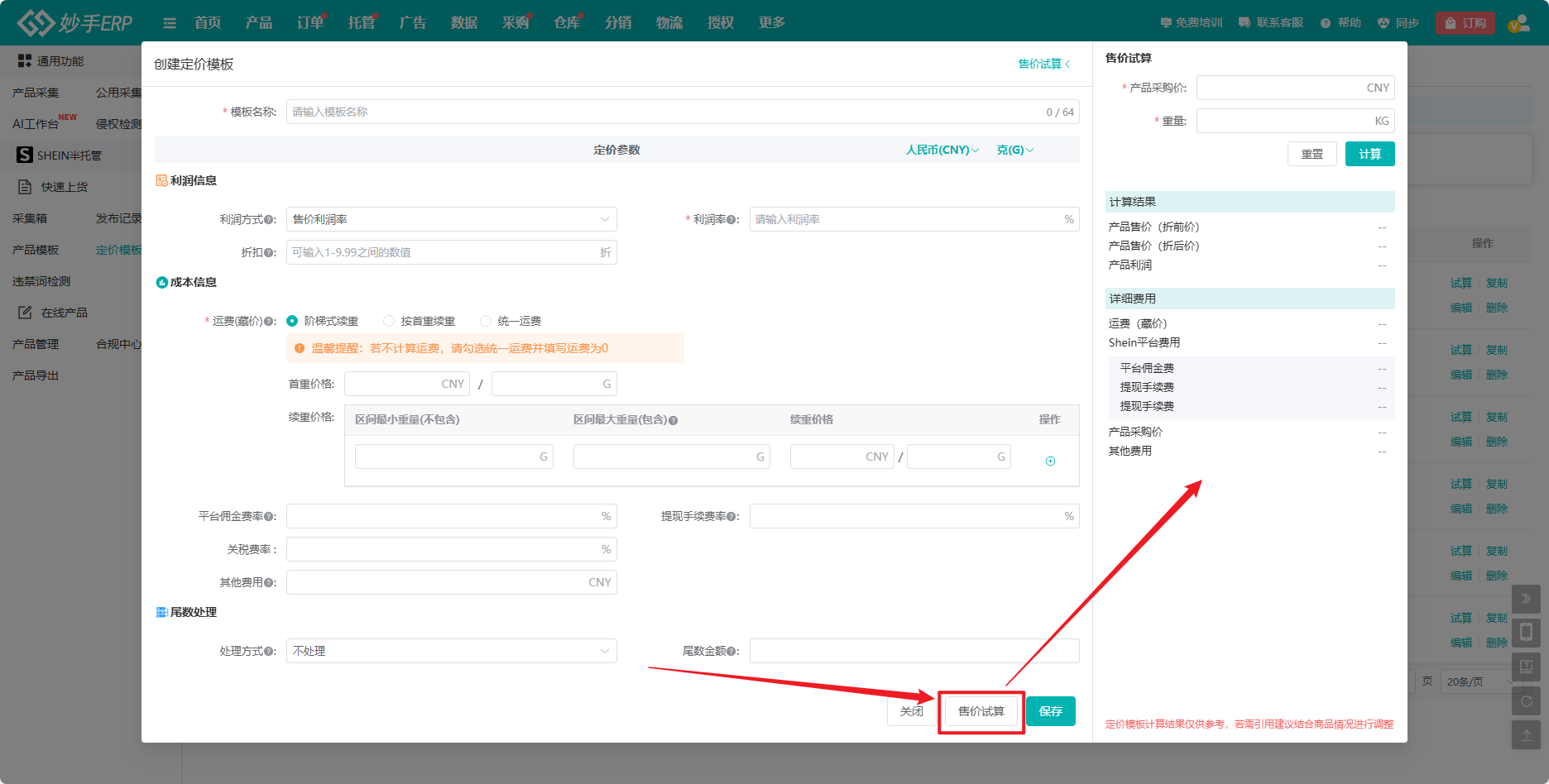Open 广告 in top navigation
Viewport: 1549px width, 784px height.
[x=413, y=23]
